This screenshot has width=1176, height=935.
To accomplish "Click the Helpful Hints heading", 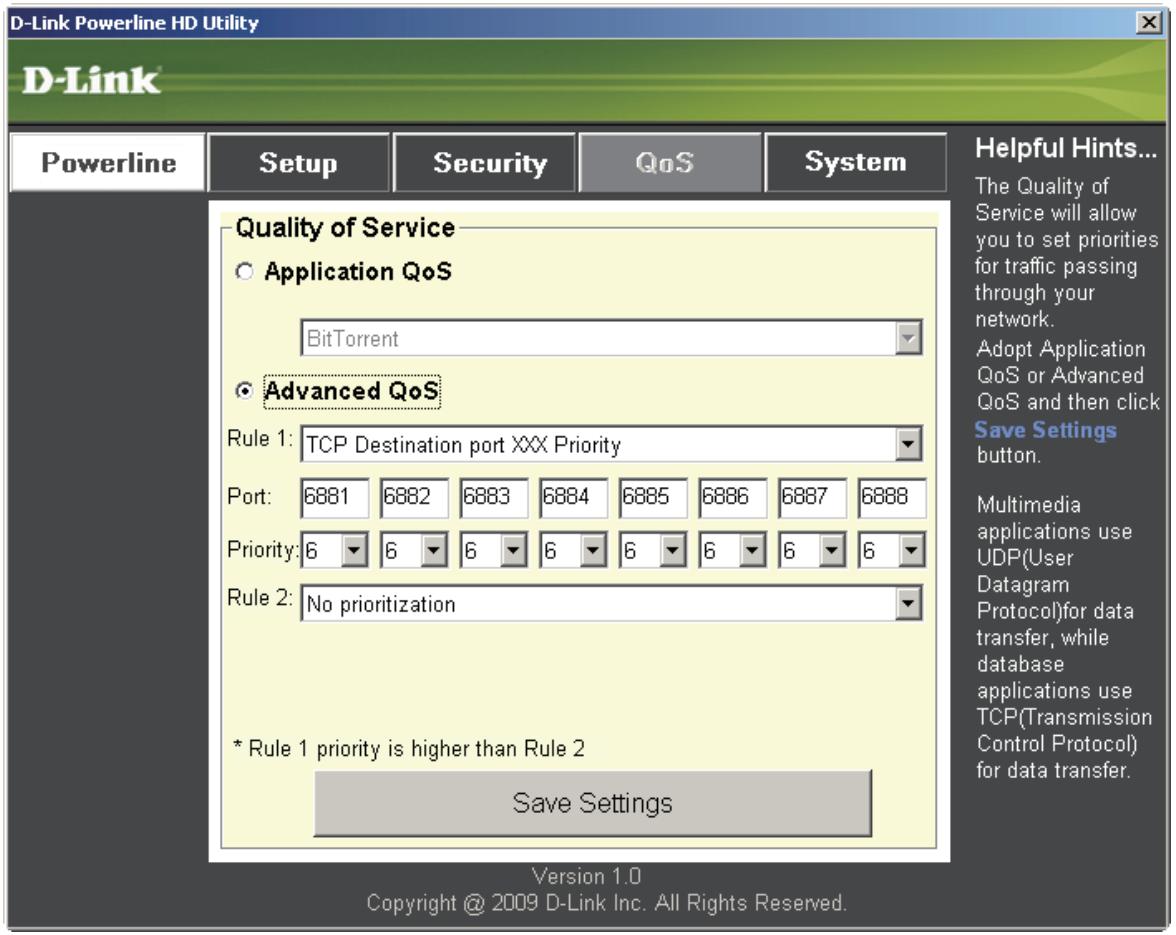I will (x=1065, y=148).
